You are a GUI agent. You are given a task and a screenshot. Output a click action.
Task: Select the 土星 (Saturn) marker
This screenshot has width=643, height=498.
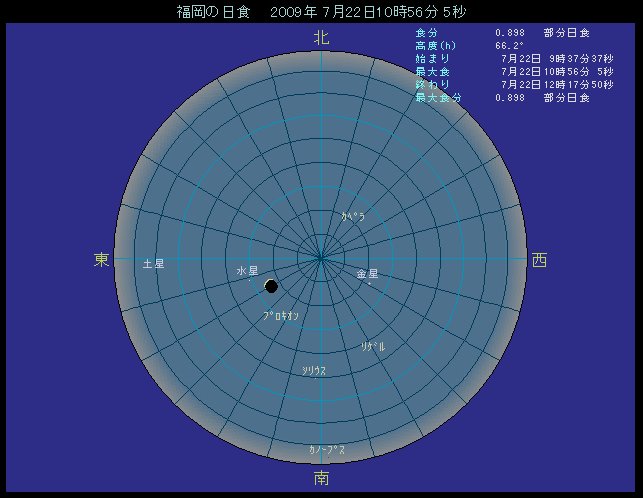(154, 264)
